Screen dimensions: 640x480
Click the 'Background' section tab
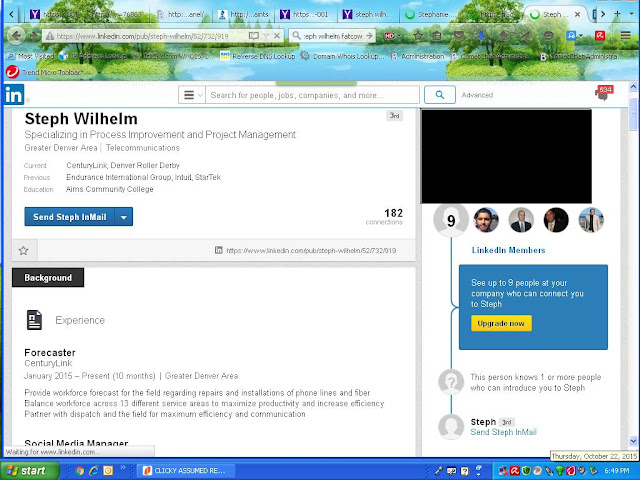[x=48, y=278]
